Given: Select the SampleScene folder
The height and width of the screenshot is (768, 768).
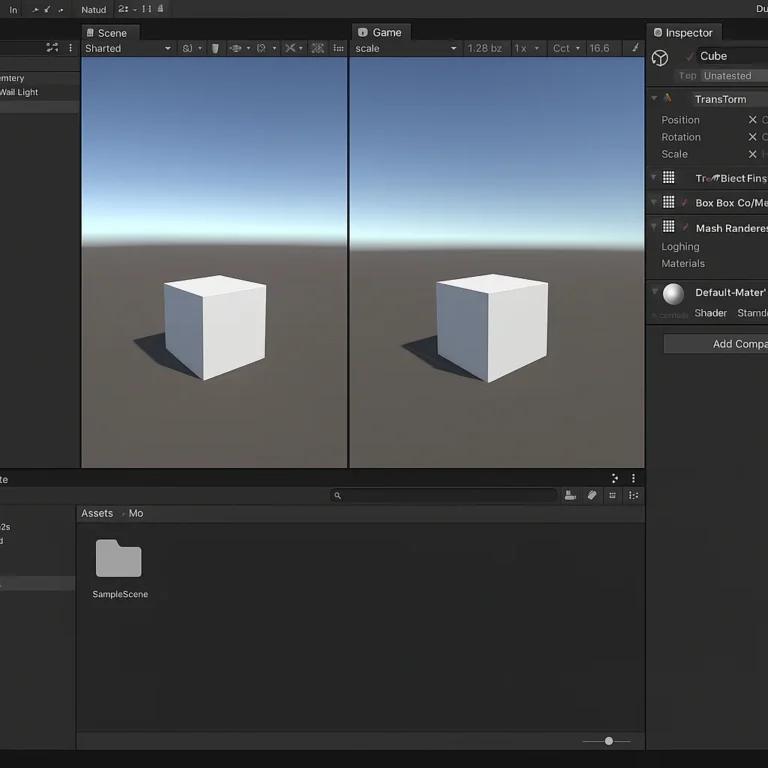Looking at the screenshot, I should [x=120, y=569].
